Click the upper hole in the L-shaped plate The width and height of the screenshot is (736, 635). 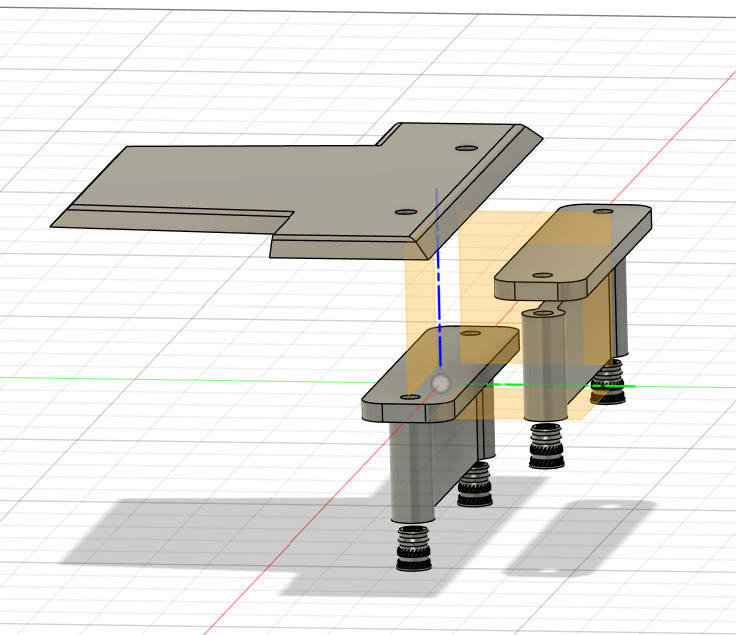pos(466,148)
